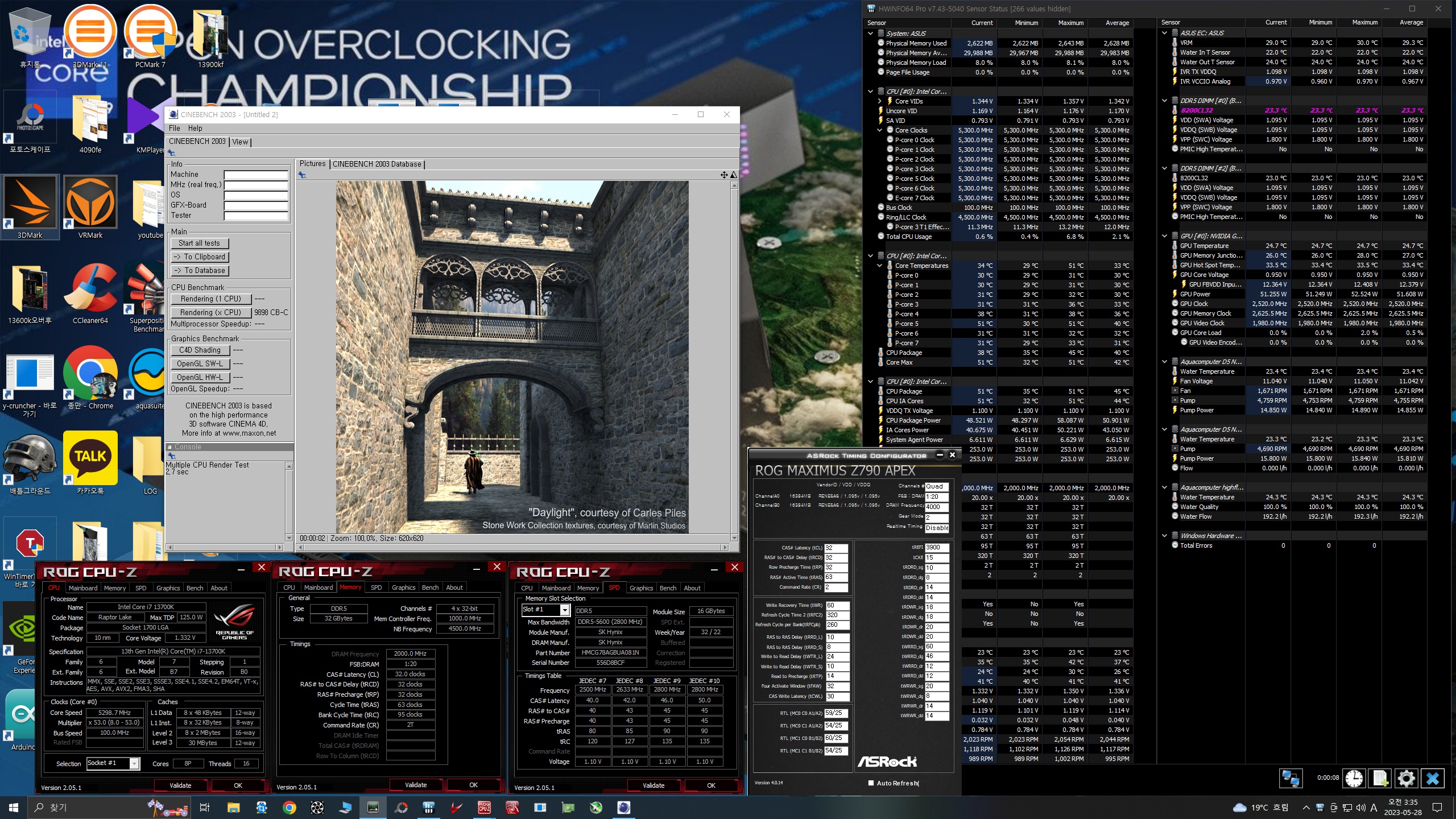Screen dimensions: 1456x819
Task: Open Cinebench Help menu
Action: coord(195,129)
